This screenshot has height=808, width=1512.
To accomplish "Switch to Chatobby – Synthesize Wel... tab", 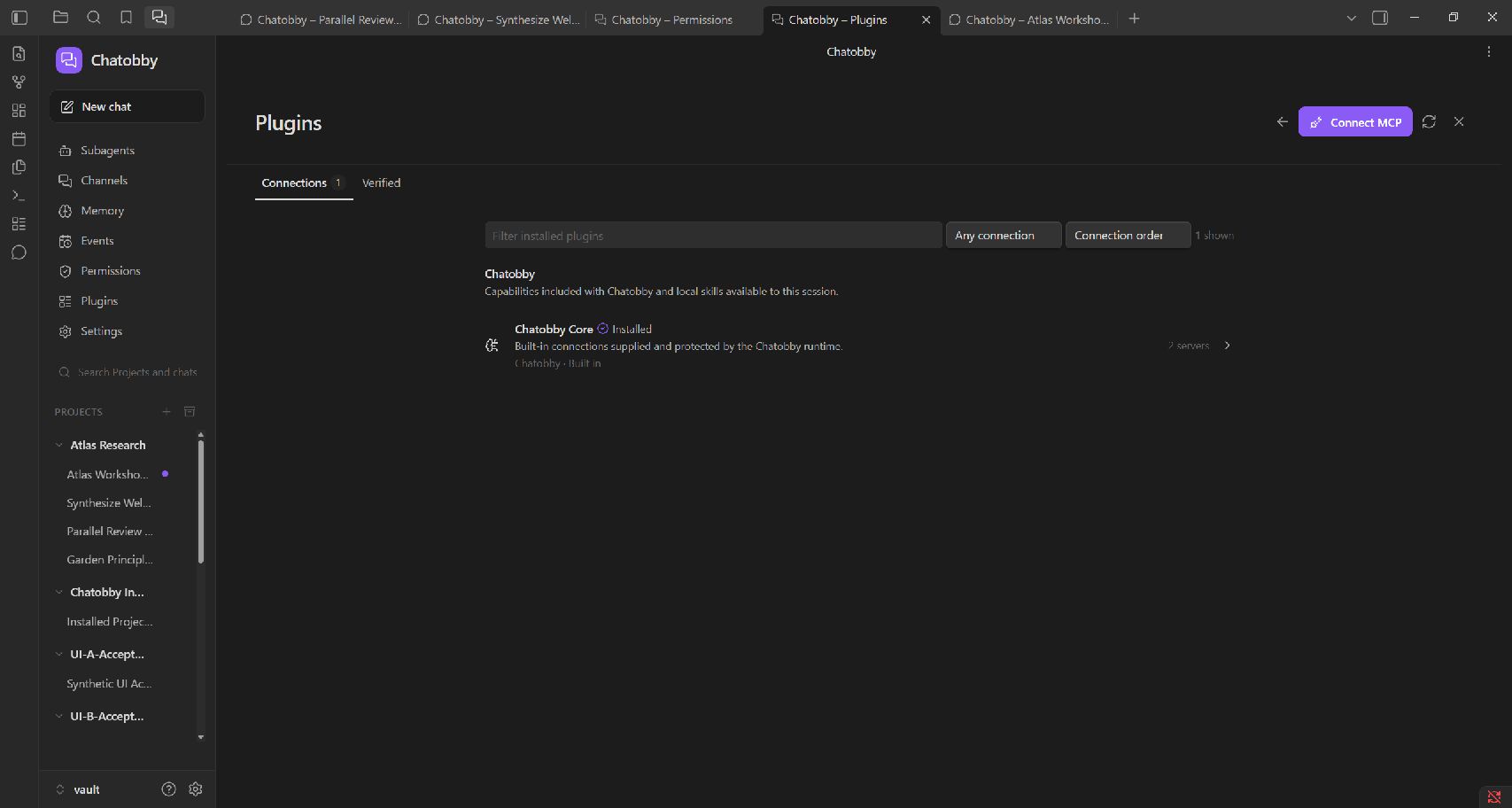I will [x=498, y=19].
